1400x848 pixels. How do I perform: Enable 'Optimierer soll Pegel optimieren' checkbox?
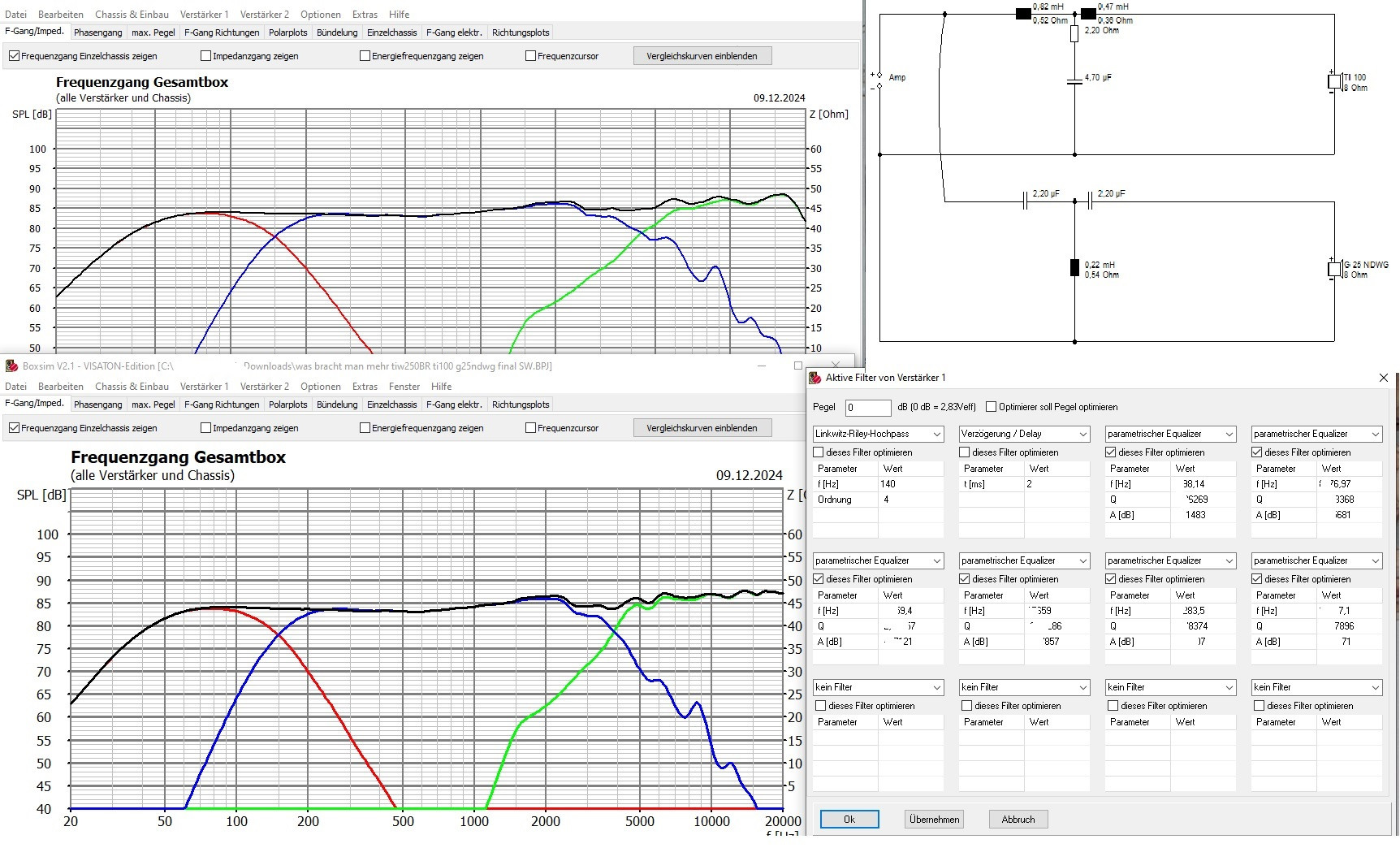(x=991, y=407)
